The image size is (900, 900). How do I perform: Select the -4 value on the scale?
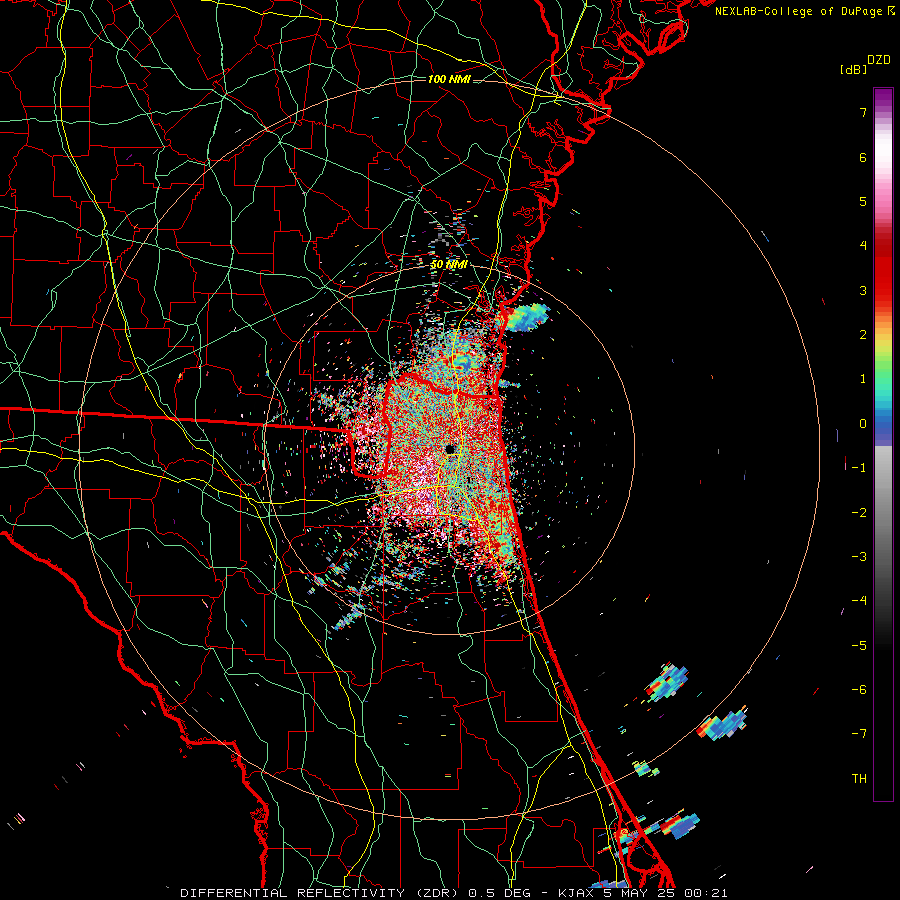pos(859,601)
